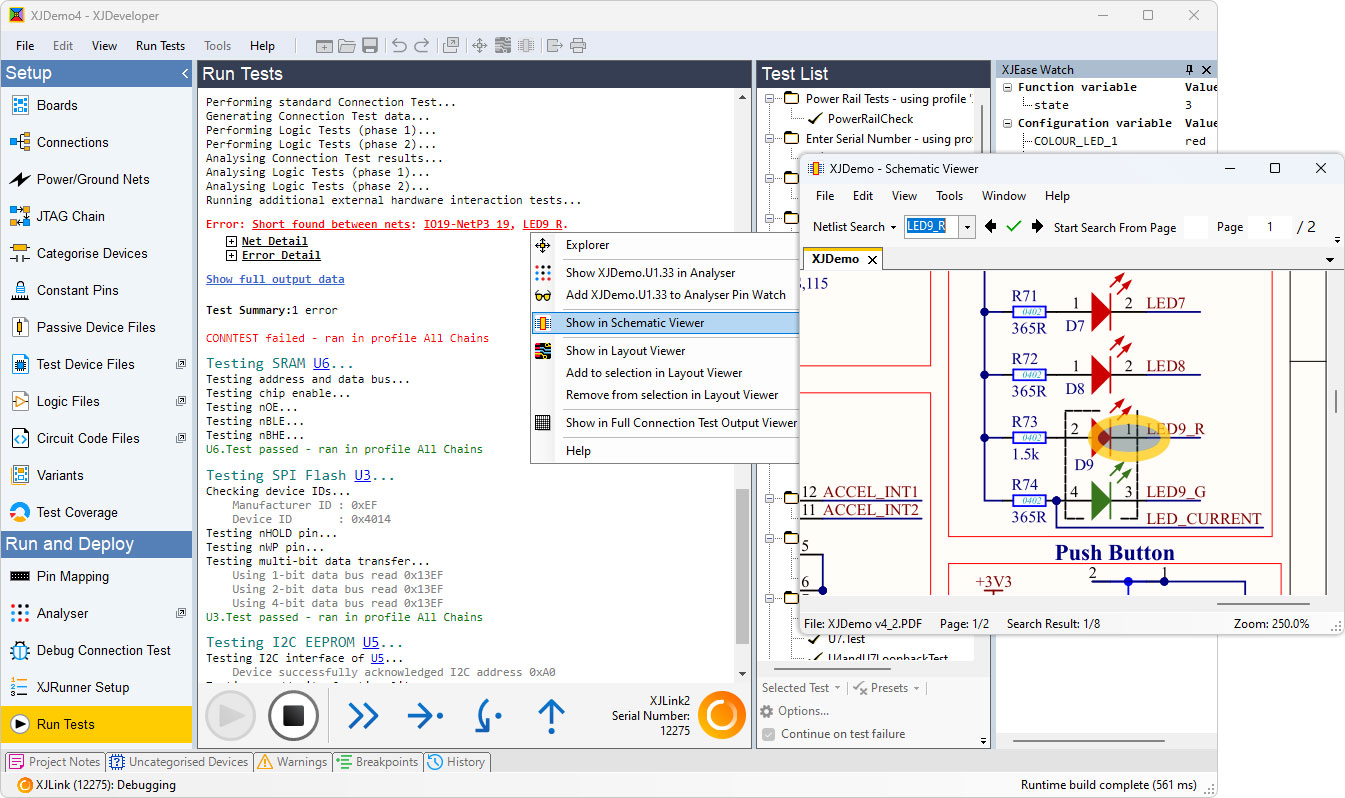Click the Step Into curved arrow icon
Viewport: 1345px width, 798px height.
[488, 715]
